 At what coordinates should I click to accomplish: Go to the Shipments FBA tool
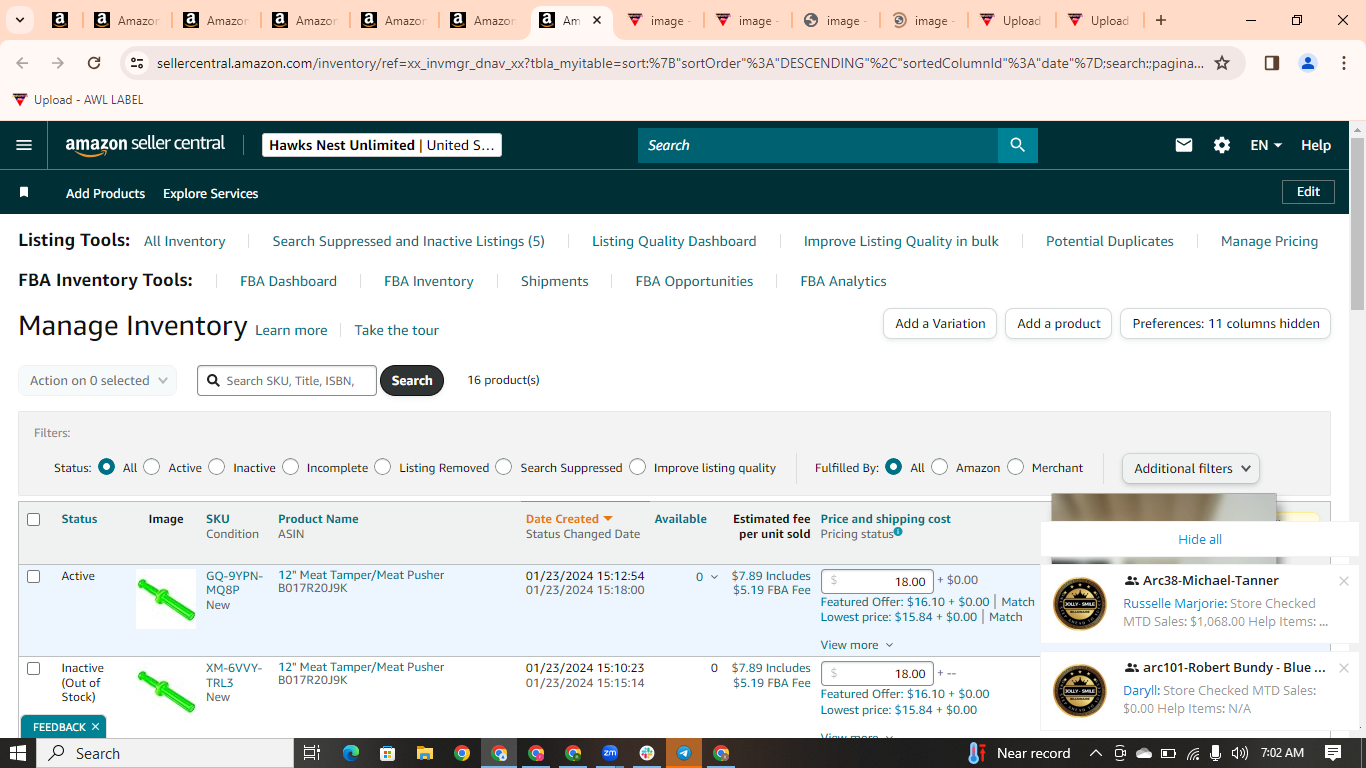555,281
